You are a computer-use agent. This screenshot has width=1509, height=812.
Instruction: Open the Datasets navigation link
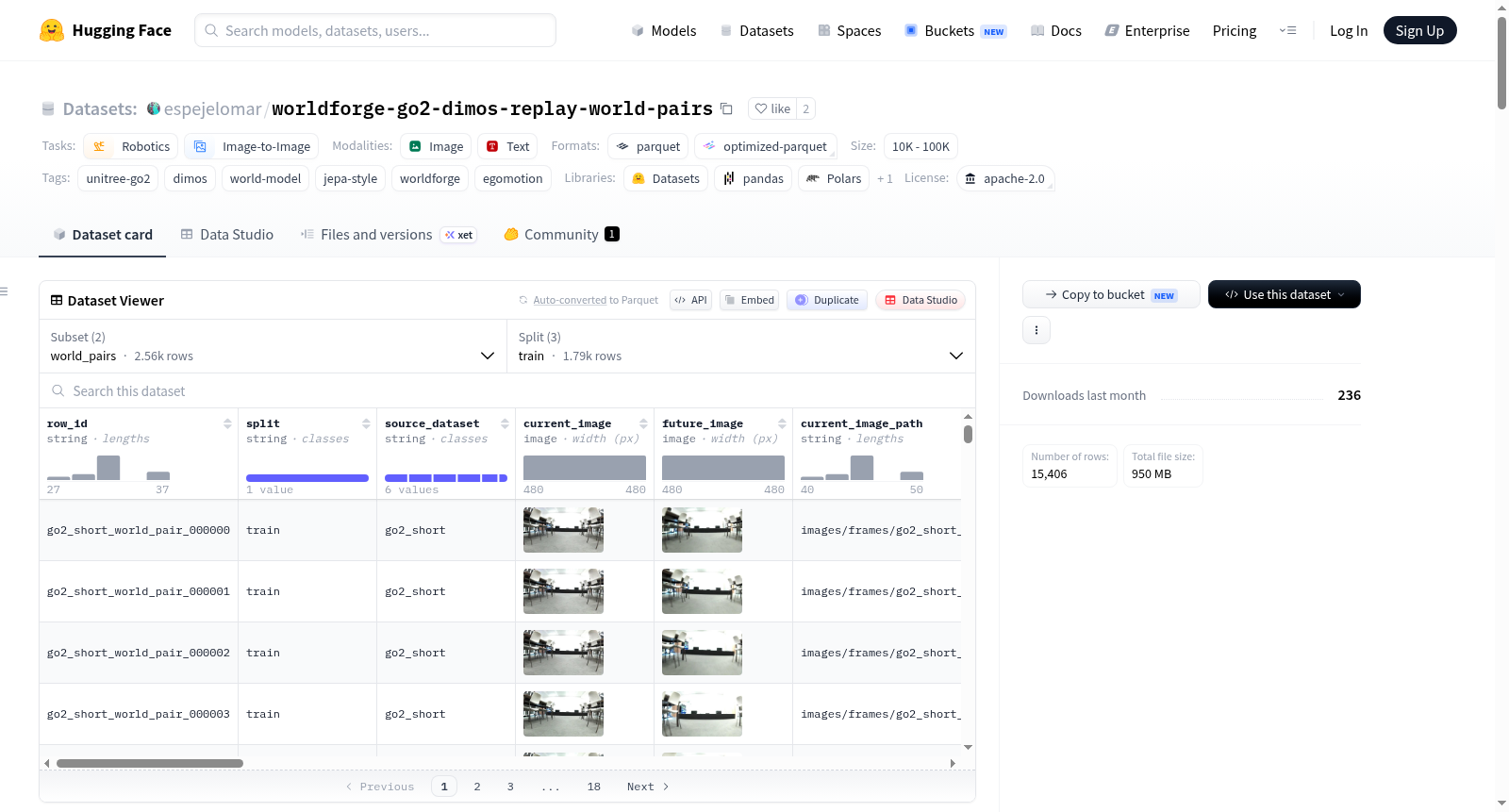pos(757,30)
